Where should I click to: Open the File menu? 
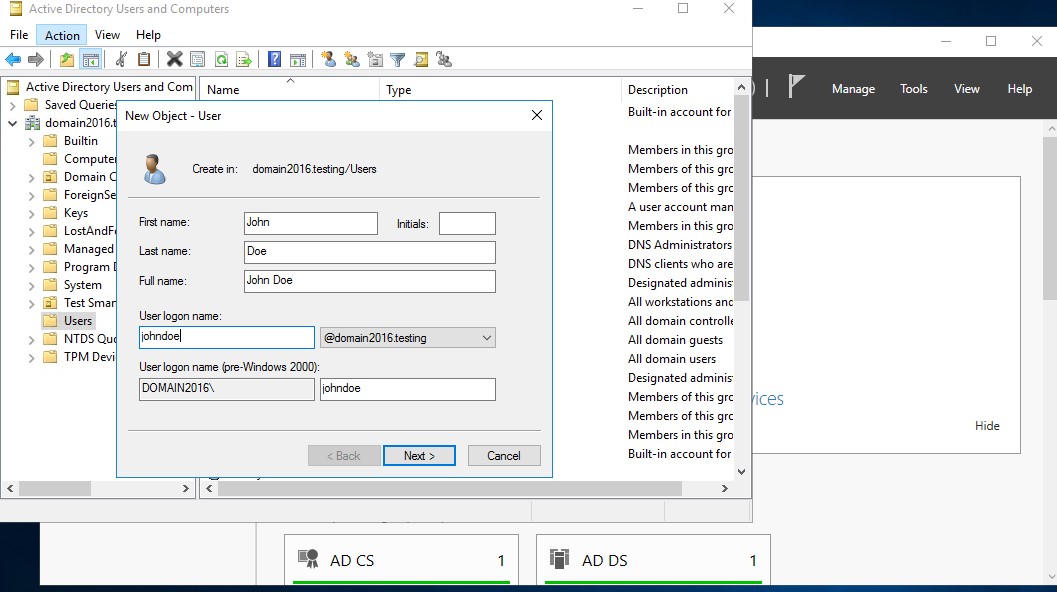click(x=19, y=35)
